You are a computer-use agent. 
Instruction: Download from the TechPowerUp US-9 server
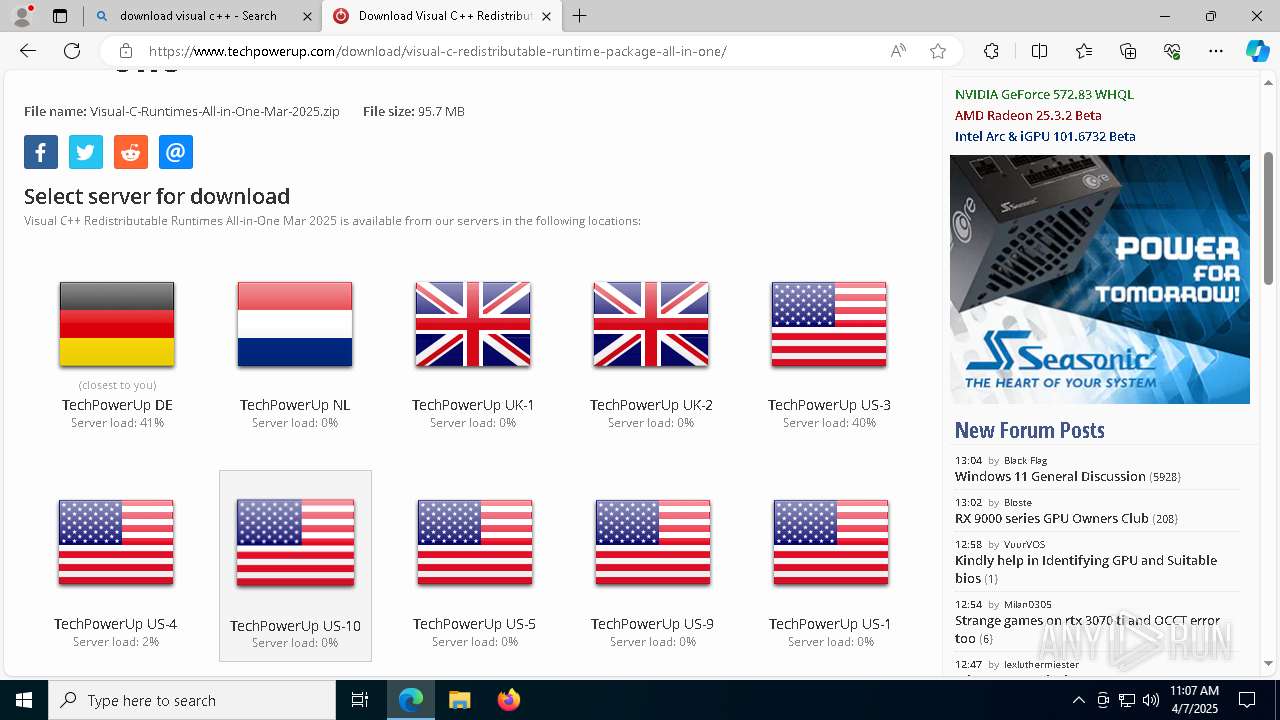coord(653,542)
